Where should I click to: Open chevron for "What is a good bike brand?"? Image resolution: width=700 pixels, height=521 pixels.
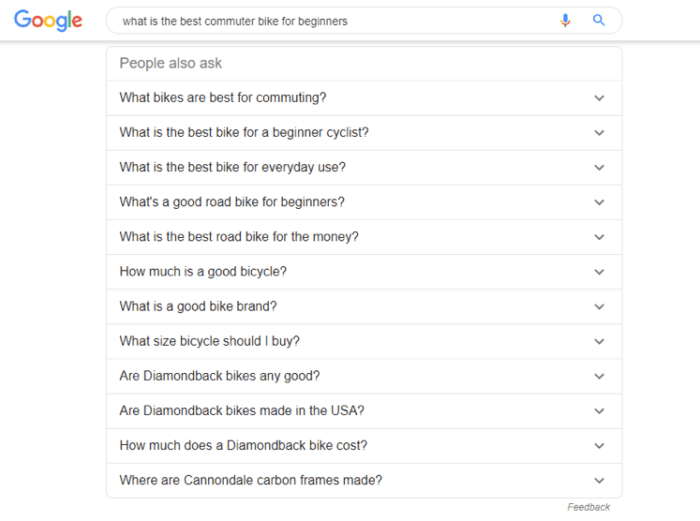(599, 307)
